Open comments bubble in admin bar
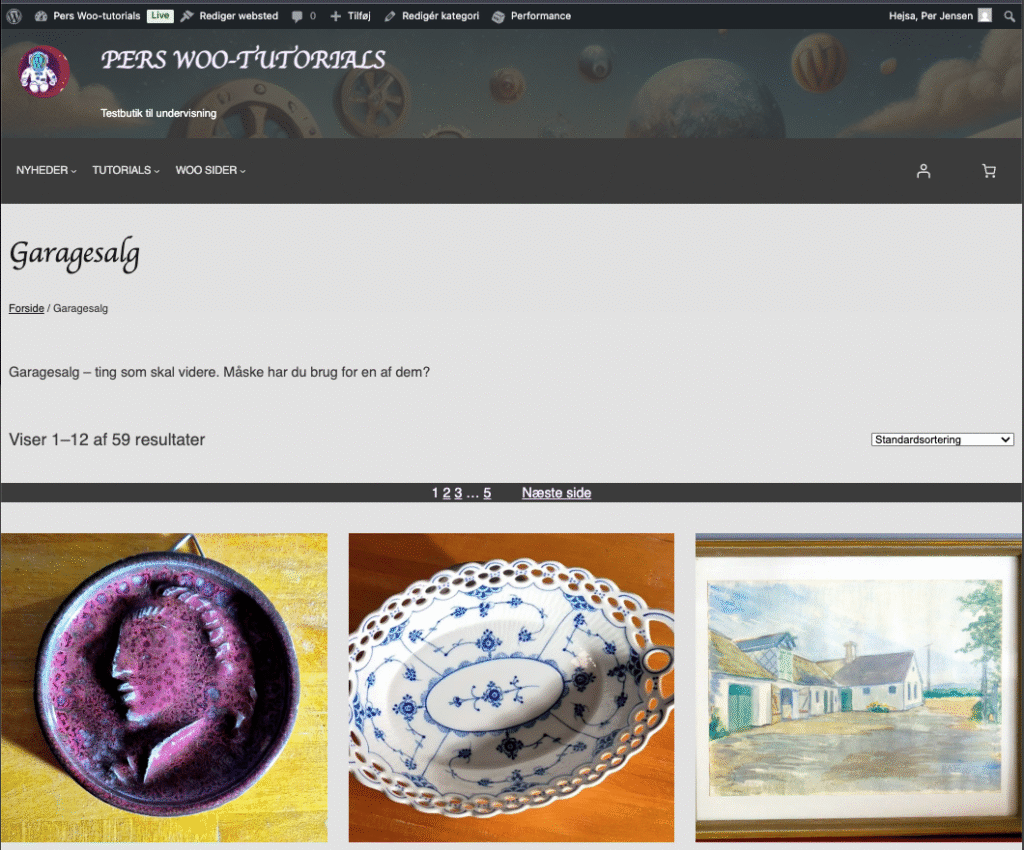 pos(304,16)
